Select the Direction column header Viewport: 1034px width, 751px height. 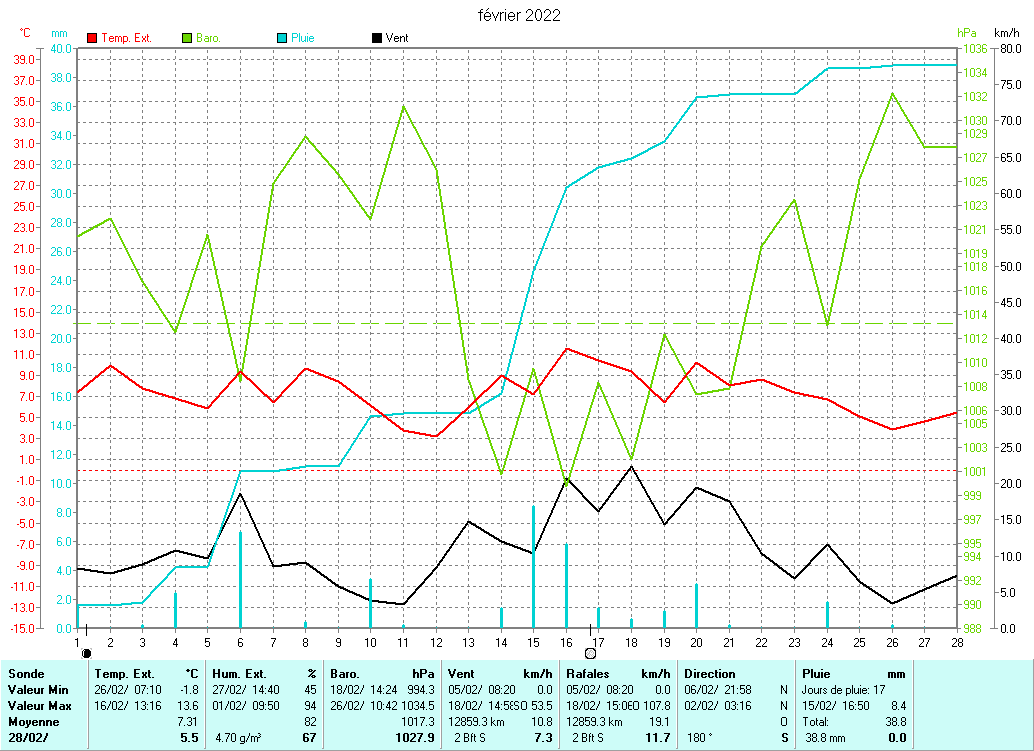[710, 674]
